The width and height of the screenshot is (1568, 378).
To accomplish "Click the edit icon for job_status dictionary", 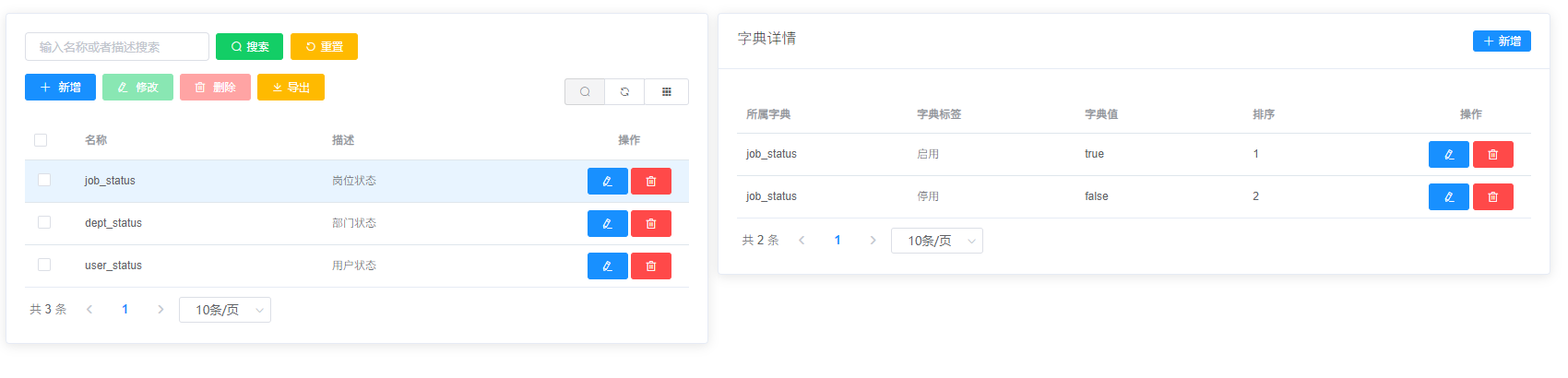I will click(607, 182).
